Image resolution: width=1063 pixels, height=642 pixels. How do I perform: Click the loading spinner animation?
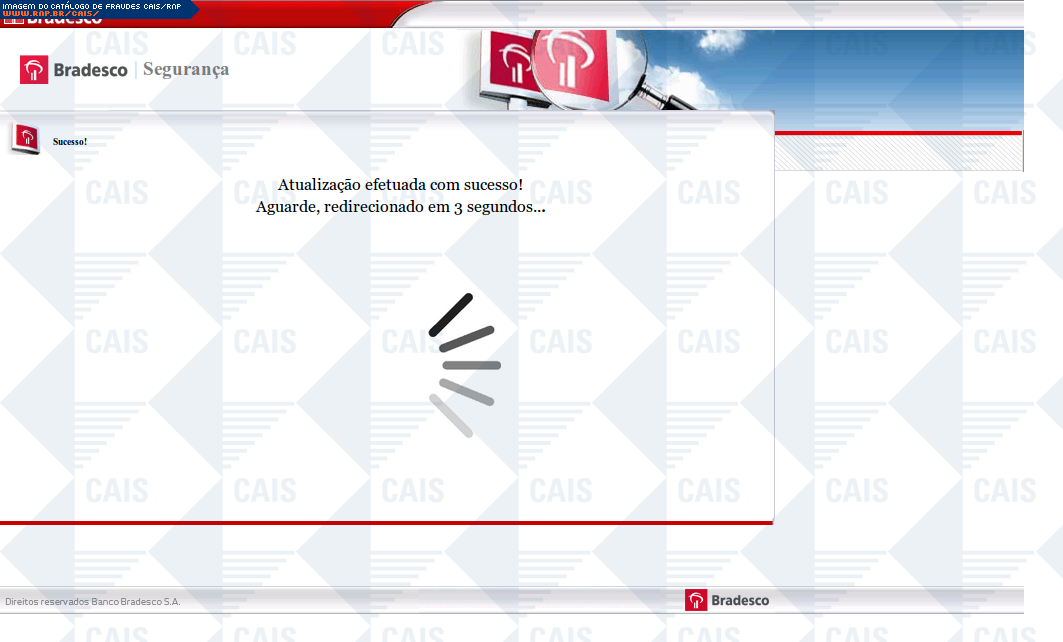[464, 365]
